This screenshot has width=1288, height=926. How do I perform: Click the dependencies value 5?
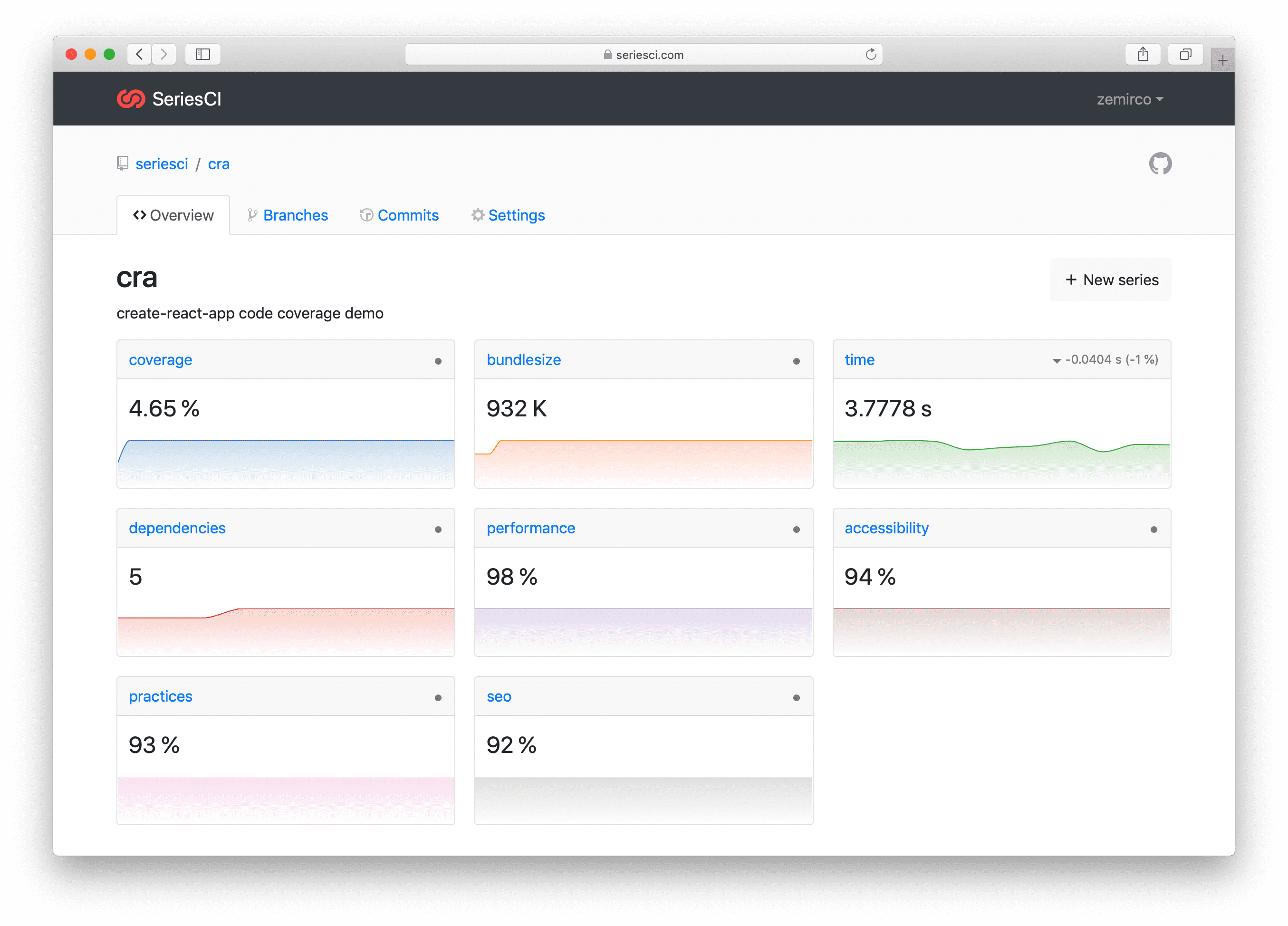pos(135,577)
